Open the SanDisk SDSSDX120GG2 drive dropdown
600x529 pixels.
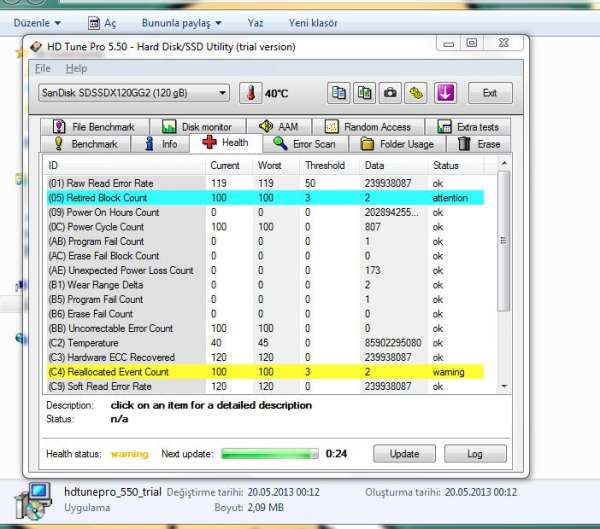(x=134, y=93)
